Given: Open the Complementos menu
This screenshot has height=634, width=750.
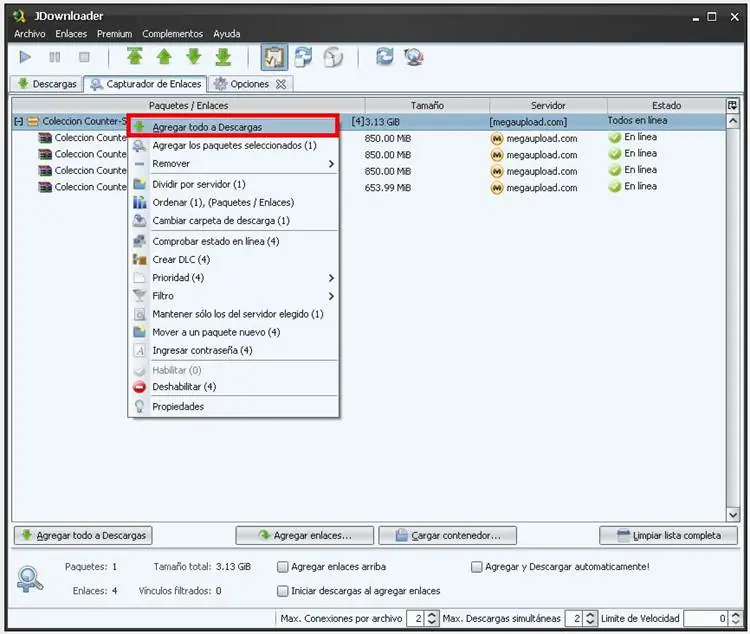Looking at the screenshot, I should pyautogui.click(x=173, y=34).
